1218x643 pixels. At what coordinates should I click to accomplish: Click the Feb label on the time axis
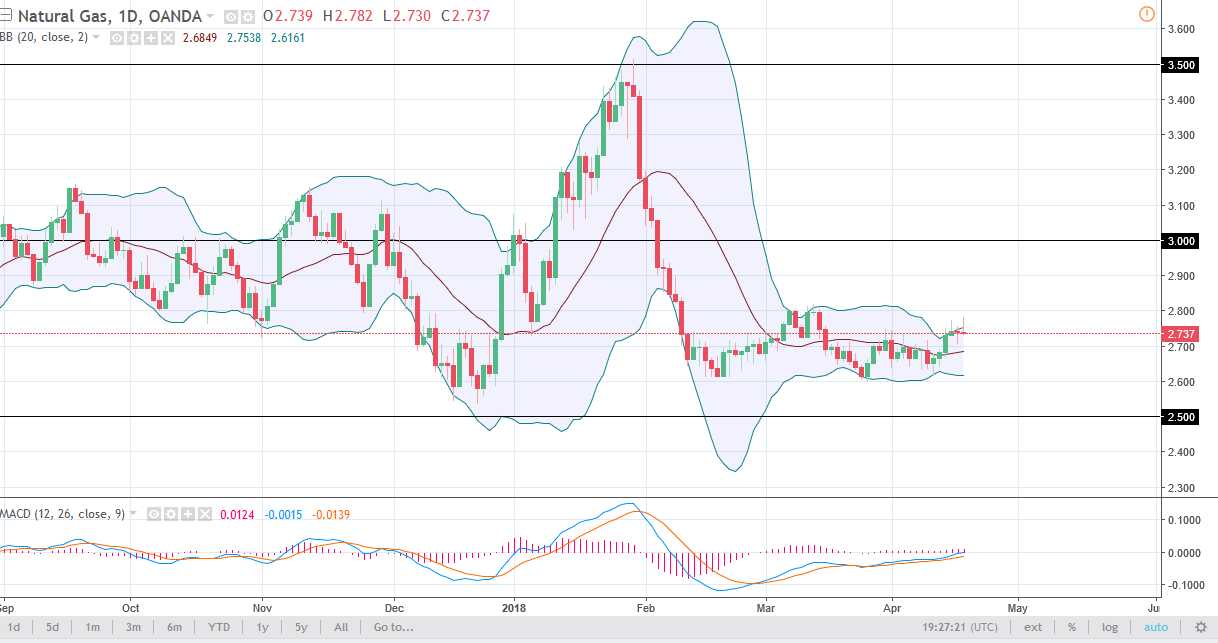coord(646,606)
